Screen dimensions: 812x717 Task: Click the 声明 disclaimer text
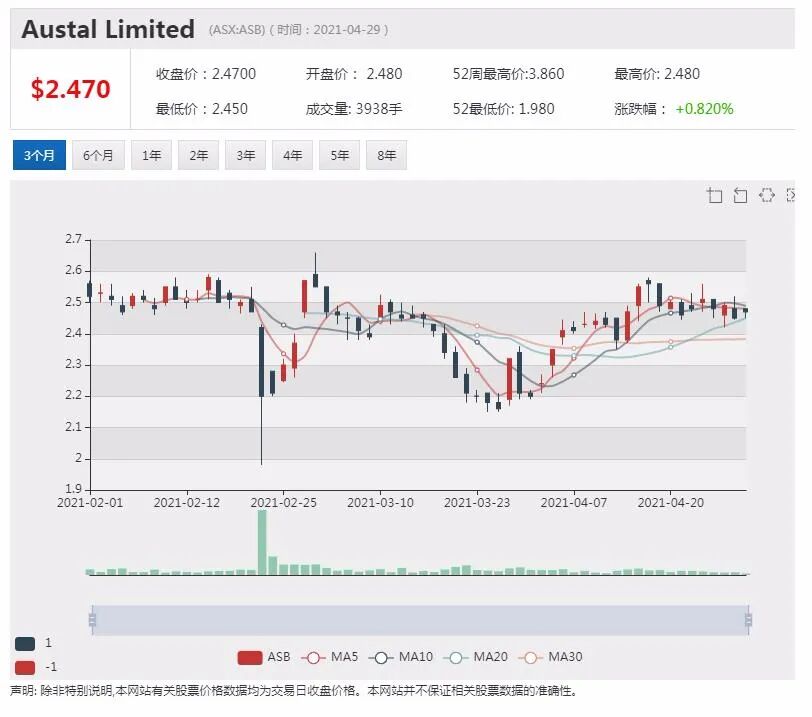(x=294, y=691)
